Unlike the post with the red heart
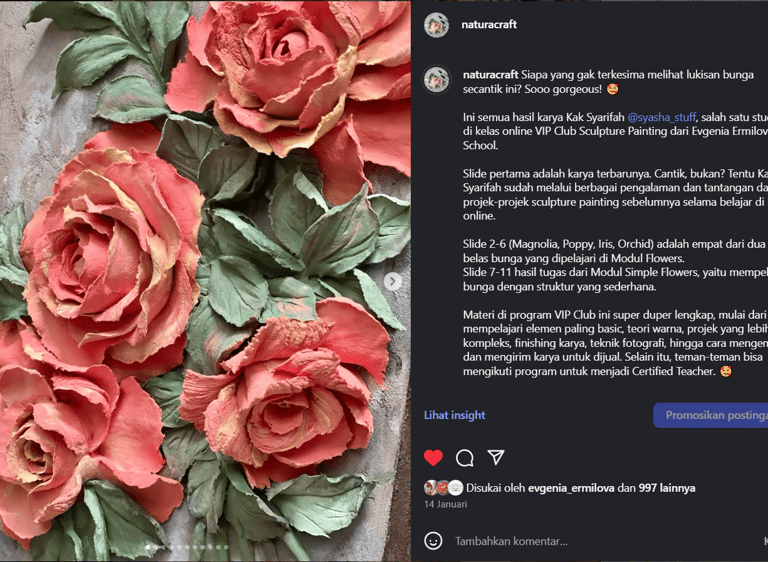Image resolution: width=768 pixels, height=562 pixels. 433,458
